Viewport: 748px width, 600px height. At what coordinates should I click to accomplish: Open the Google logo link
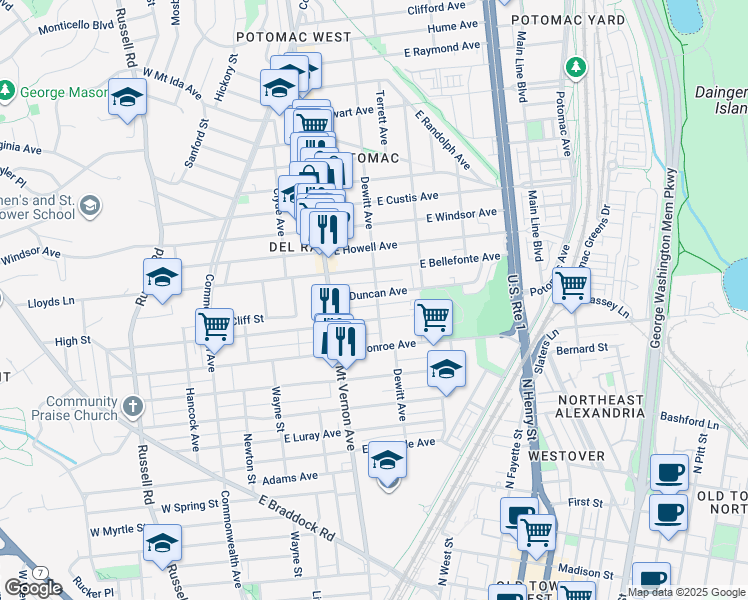(x=33, y=588)
